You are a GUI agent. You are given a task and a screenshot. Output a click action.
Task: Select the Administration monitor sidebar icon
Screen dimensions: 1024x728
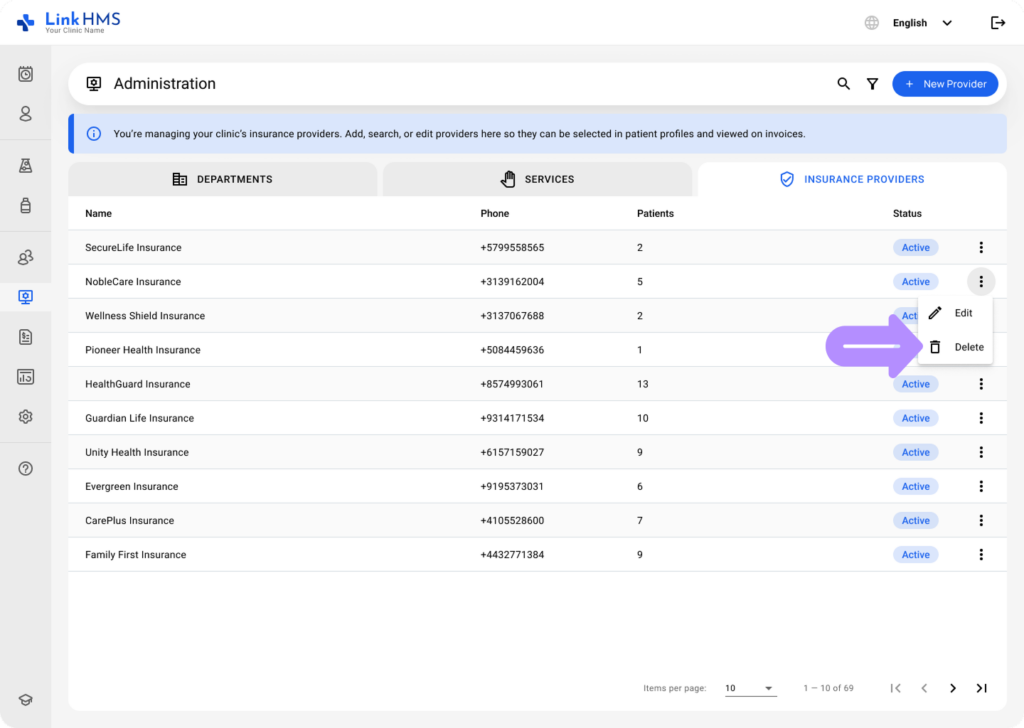tap(25, 297)
